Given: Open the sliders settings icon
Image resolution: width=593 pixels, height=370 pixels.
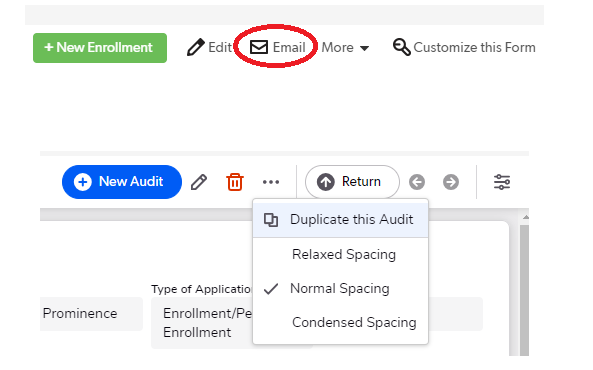Looking at the screenshot, I should [x=502, y=182].
